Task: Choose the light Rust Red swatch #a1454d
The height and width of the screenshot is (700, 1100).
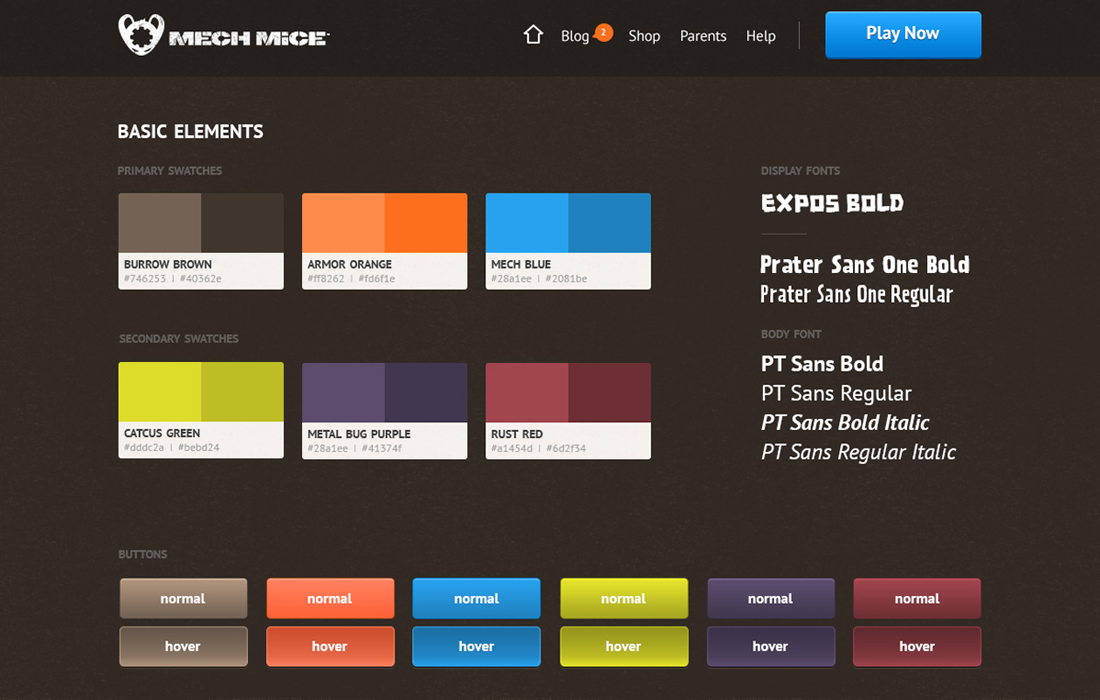Action: click(527, 393)
